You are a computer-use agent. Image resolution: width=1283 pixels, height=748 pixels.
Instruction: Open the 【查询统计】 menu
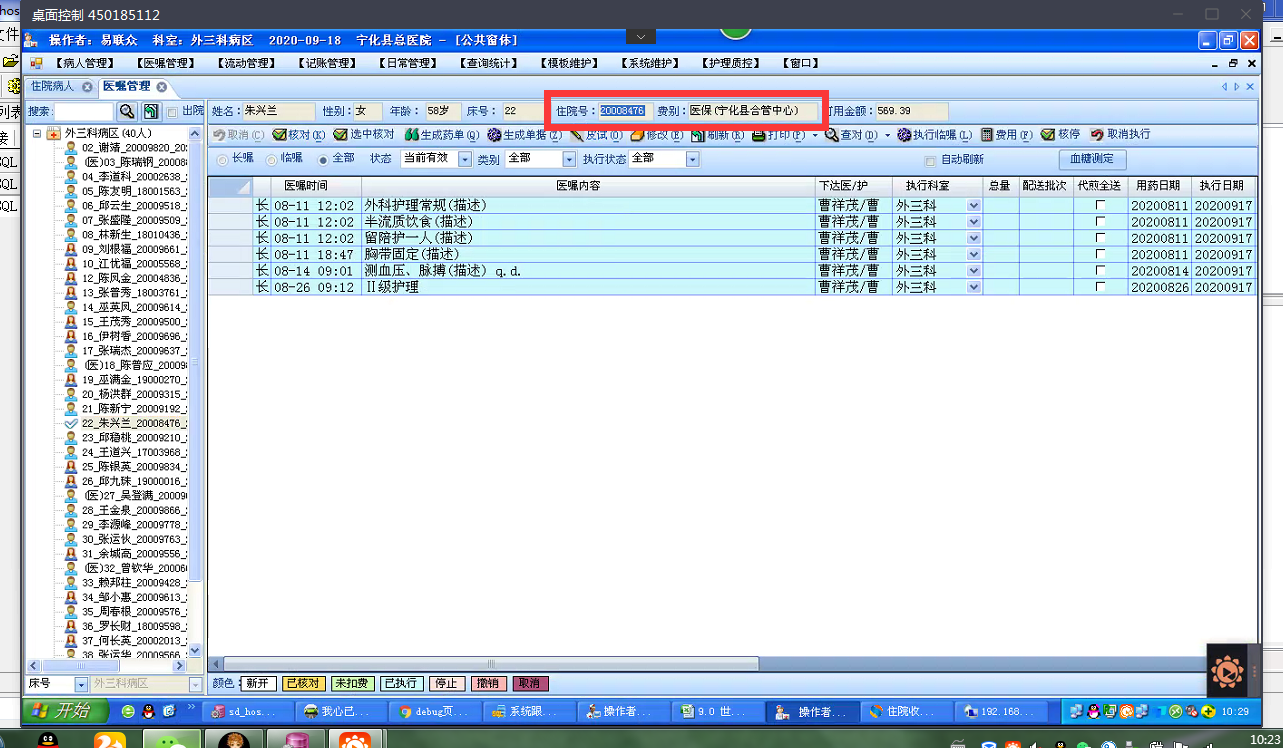489,63
